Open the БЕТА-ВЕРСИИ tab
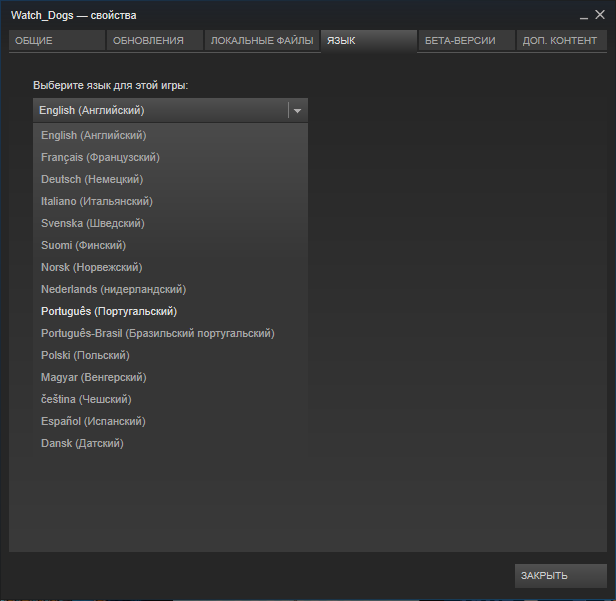The height and width of the screenshot is (601, 616). pos(467,40)
